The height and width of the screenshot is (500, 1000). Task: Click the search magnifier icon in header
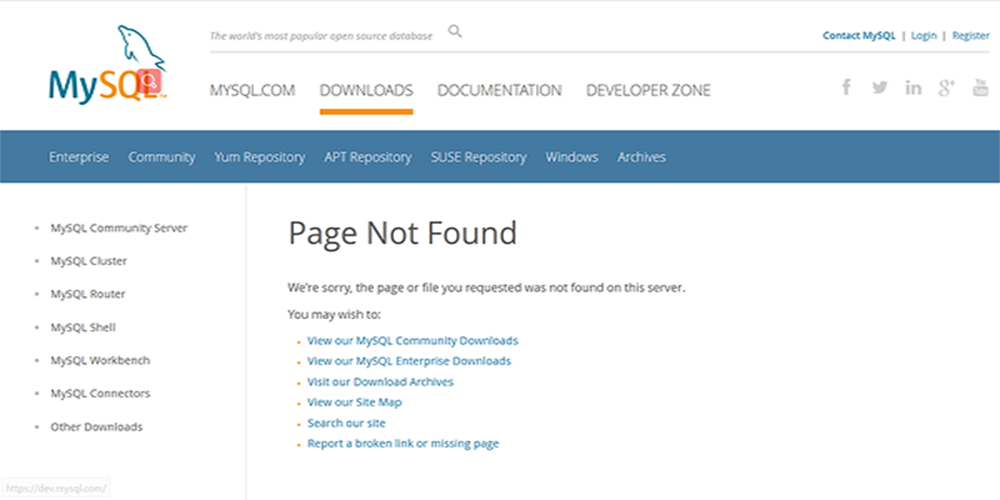click(x=455, y=31)
